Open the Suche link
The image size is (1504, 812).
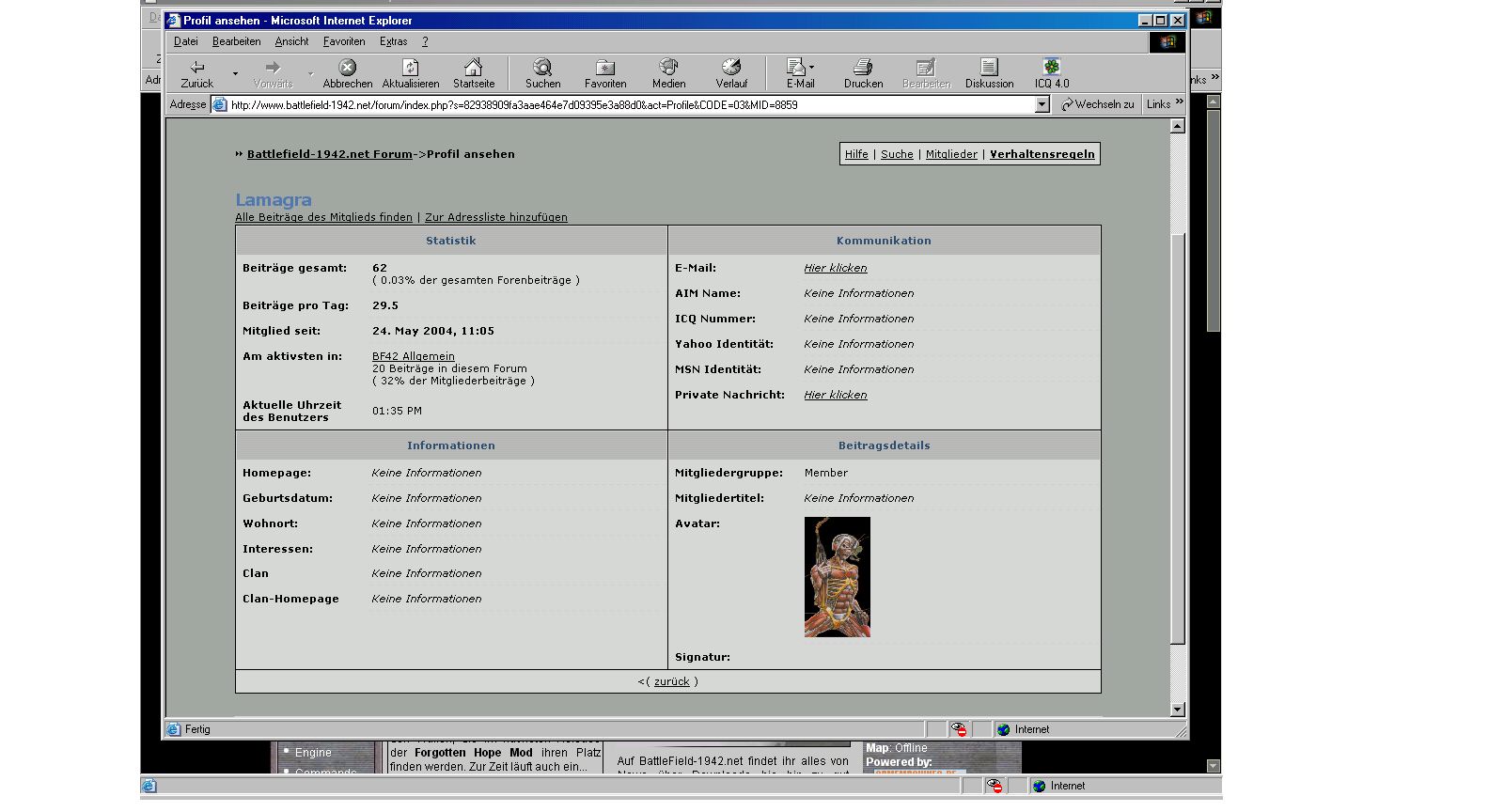pos(897,154)
